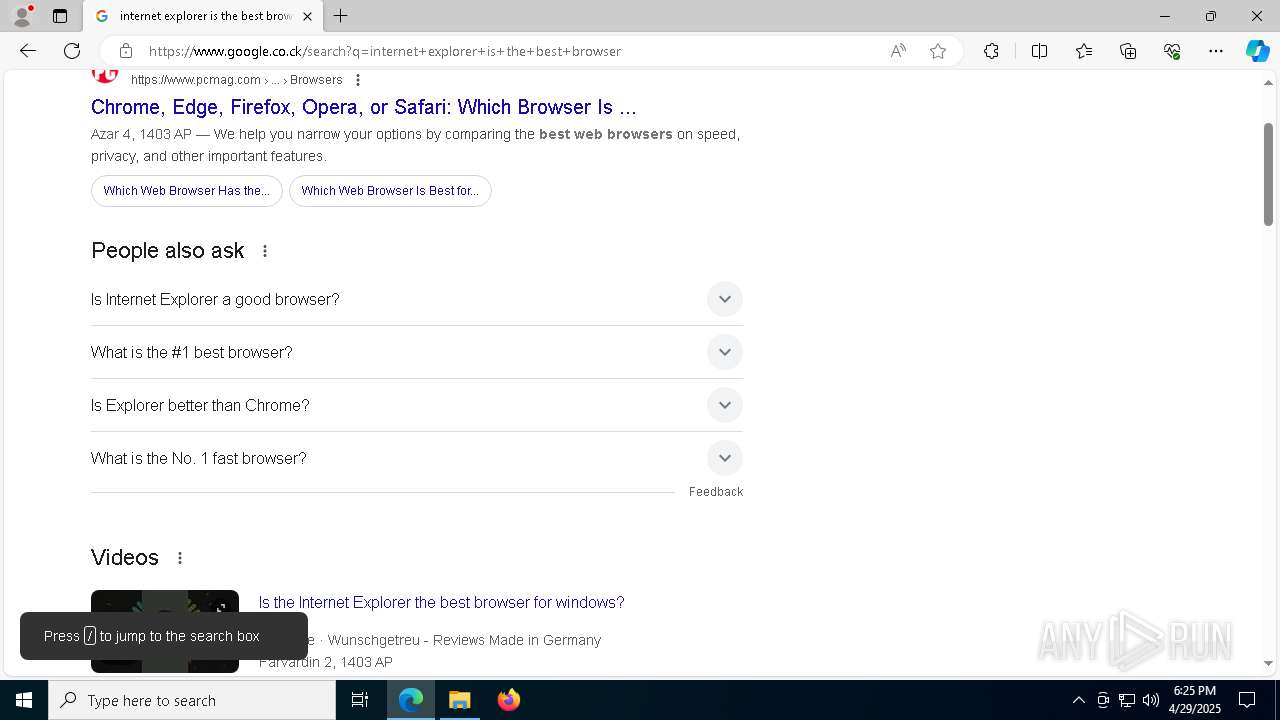Open network status tray icon
This screenshot has height=720, width=1280.
1127,700
